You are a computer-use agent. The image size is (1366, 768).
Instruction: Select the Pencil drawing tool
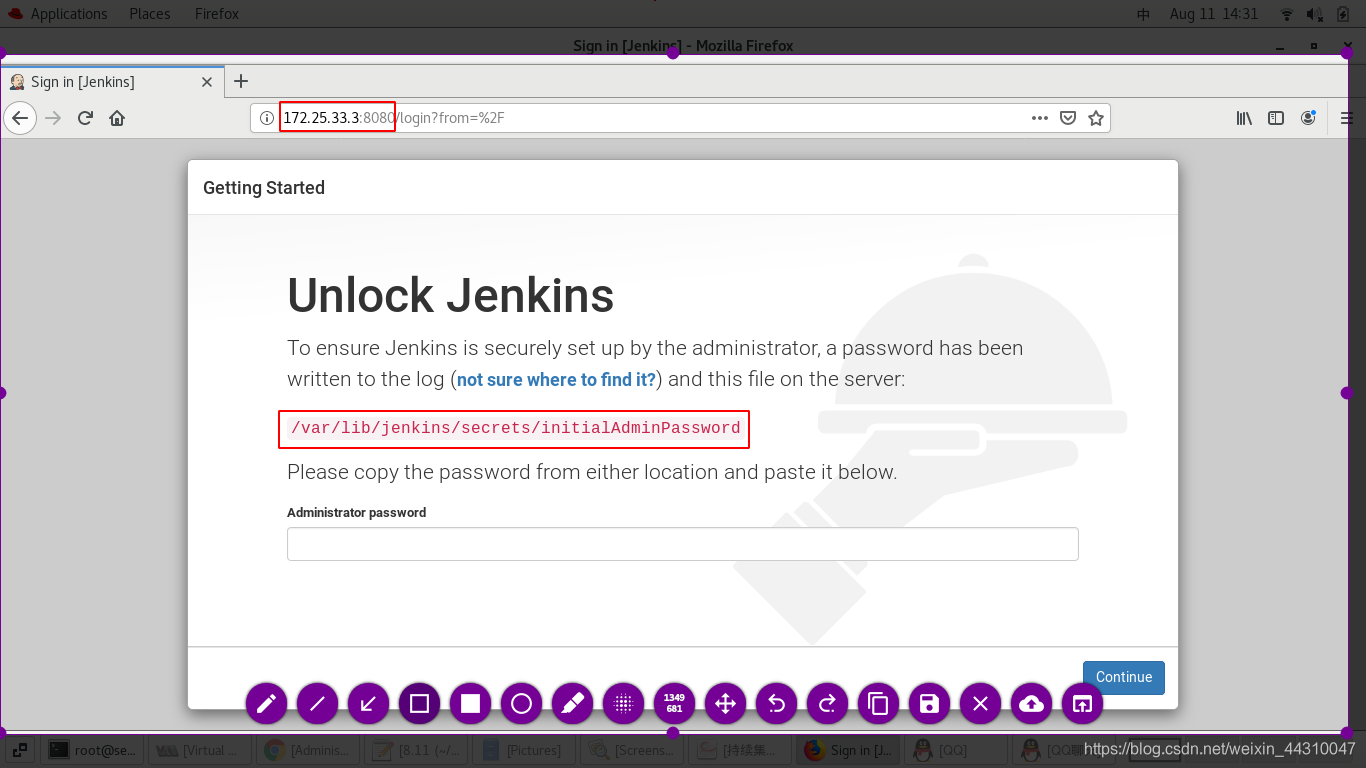coord(266,704)
